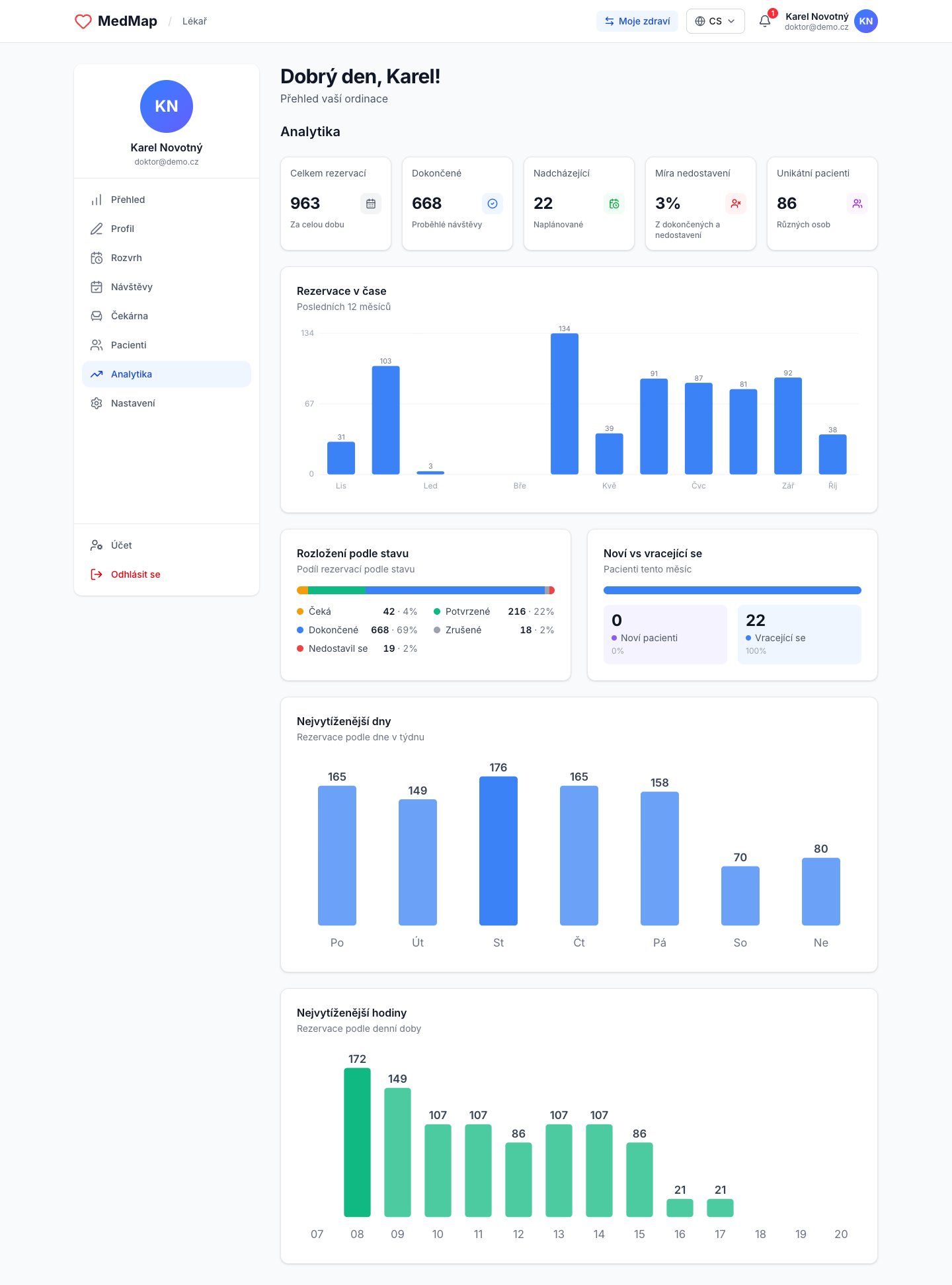Click the calendar-check icon beside Návštěvy
Image resolution: width=952 pixels, height=1285 pixels.
(97, 287)
